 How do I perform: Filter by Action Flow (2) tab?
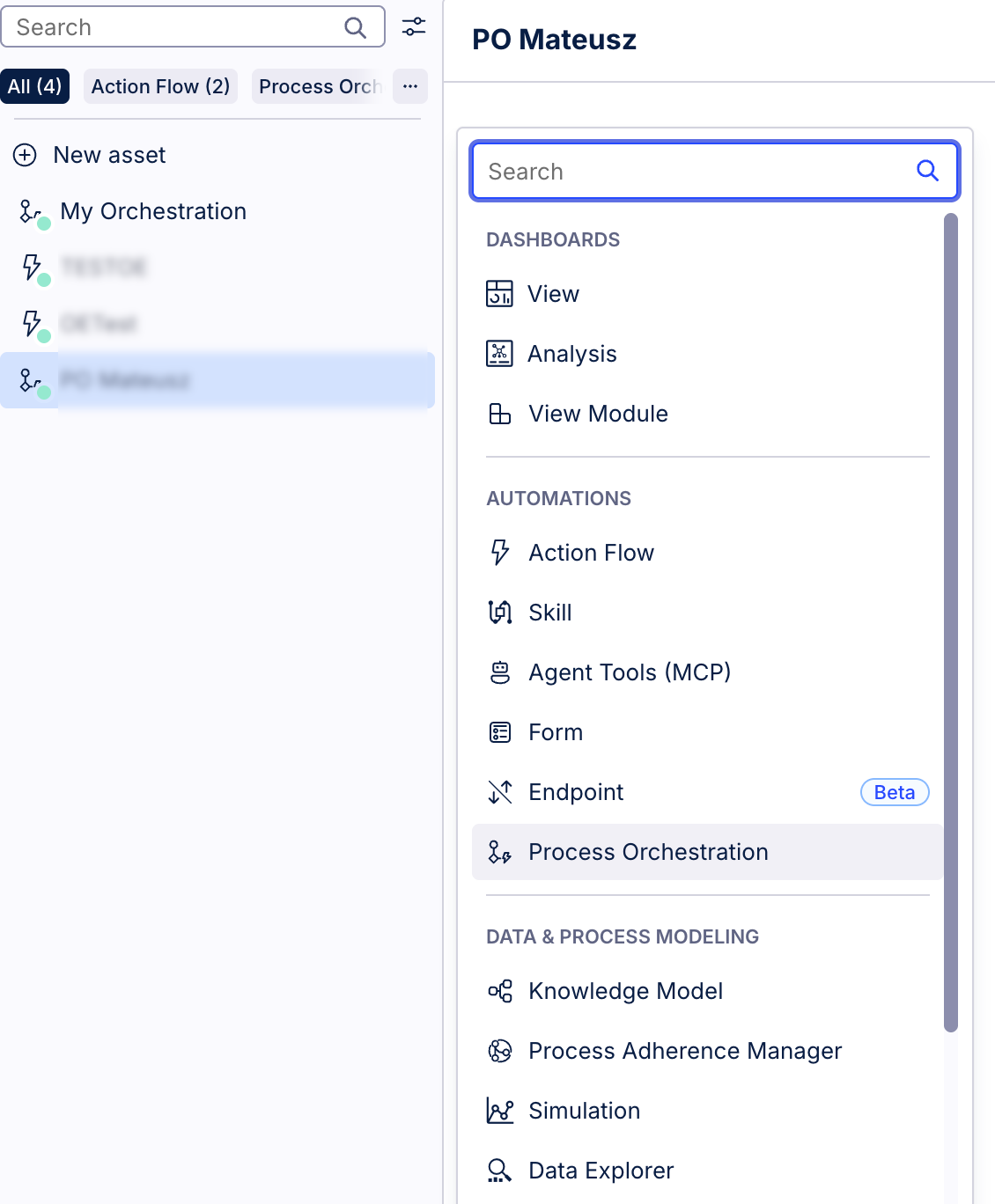click(160, 86)
